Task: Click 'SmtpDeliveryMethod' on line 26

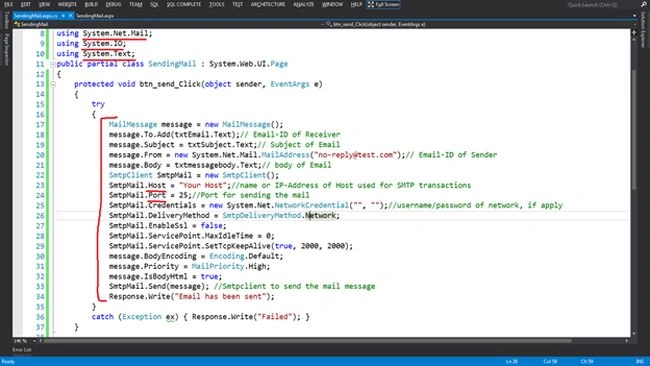Action: [262, 216]
